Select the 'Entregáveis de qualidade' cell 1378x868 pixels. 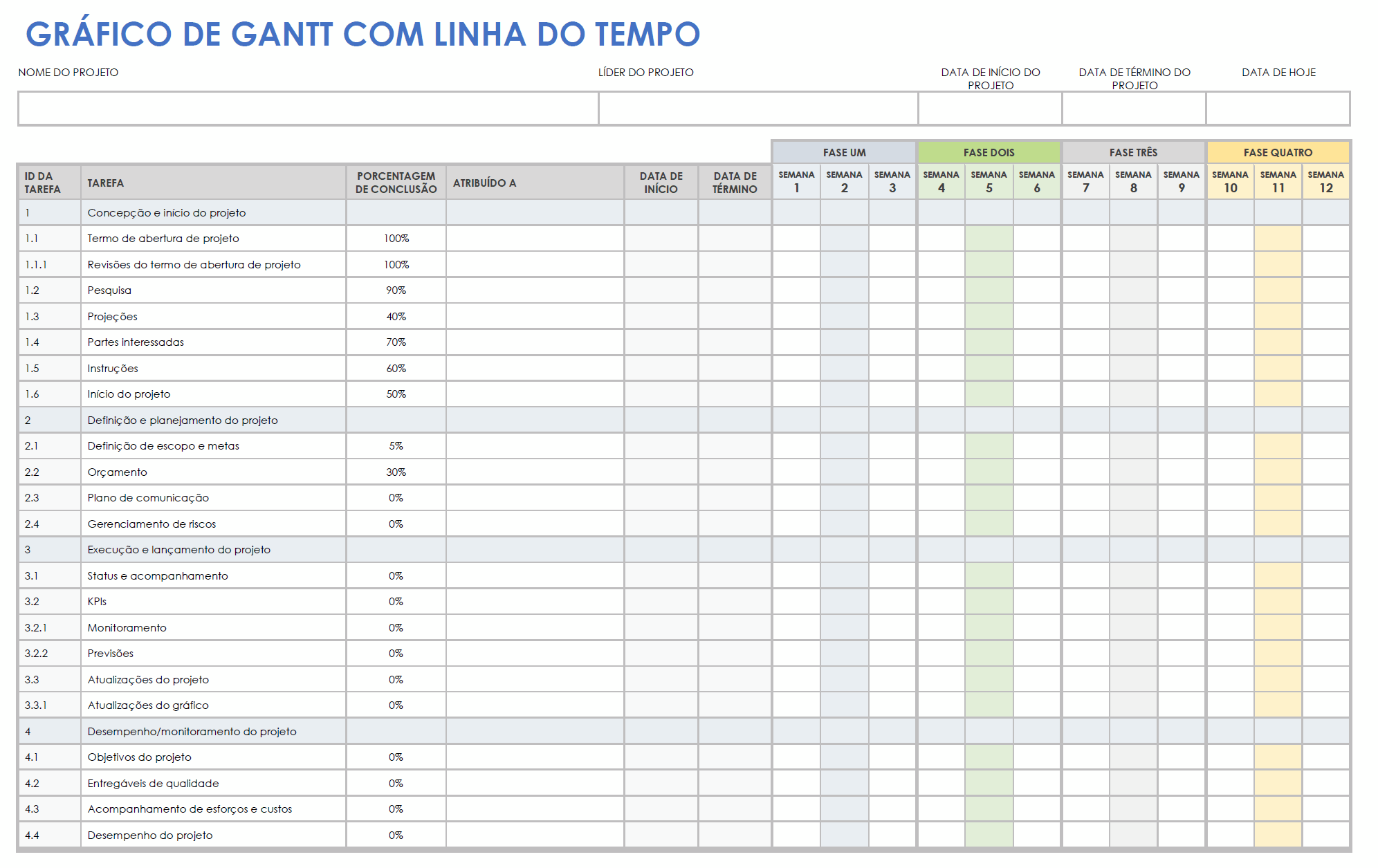[x=213, y=783]
